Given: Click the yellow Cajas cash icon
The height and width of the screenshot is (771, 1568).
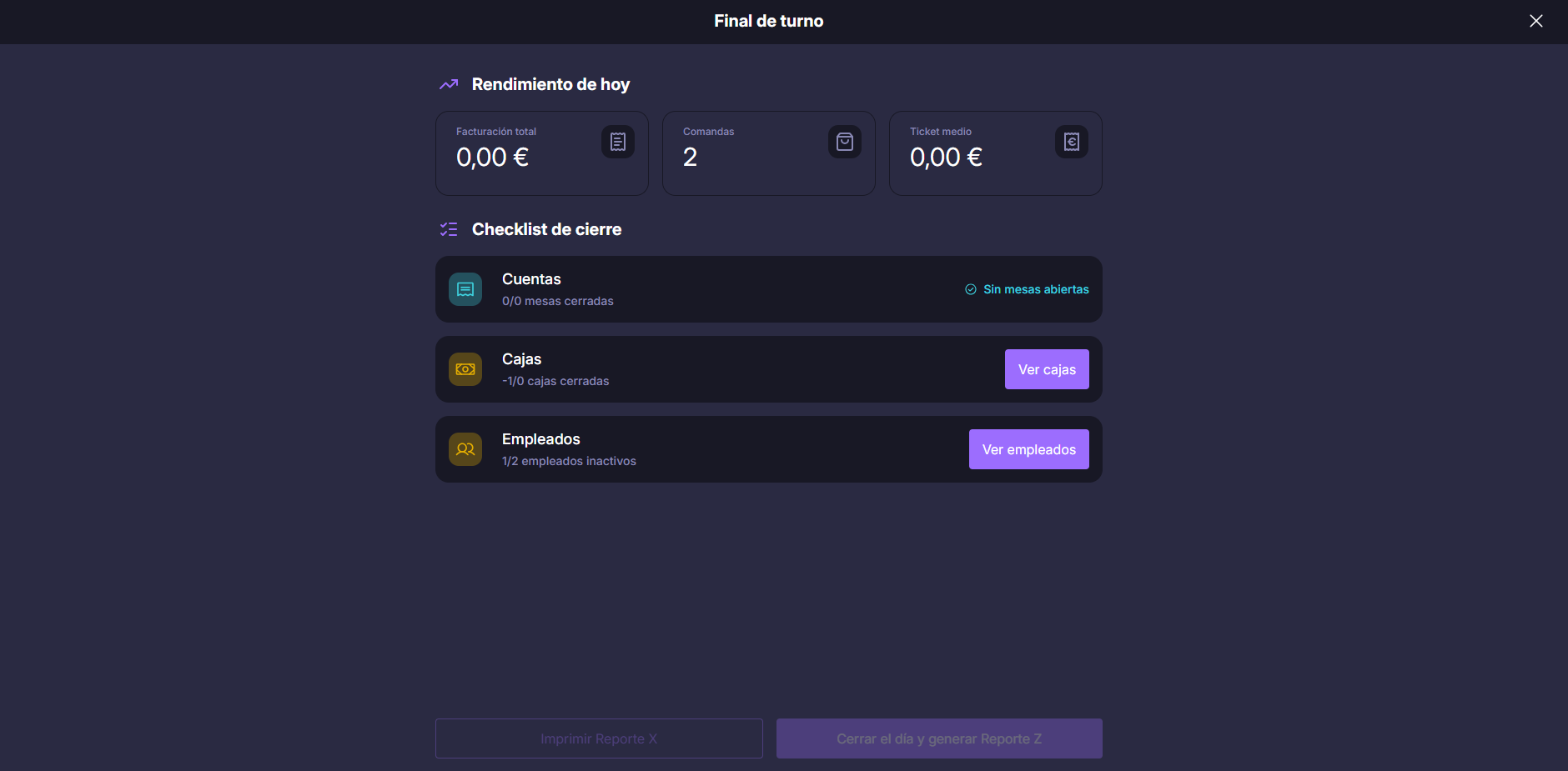Looking at the screenshot, I should [465, 369].
